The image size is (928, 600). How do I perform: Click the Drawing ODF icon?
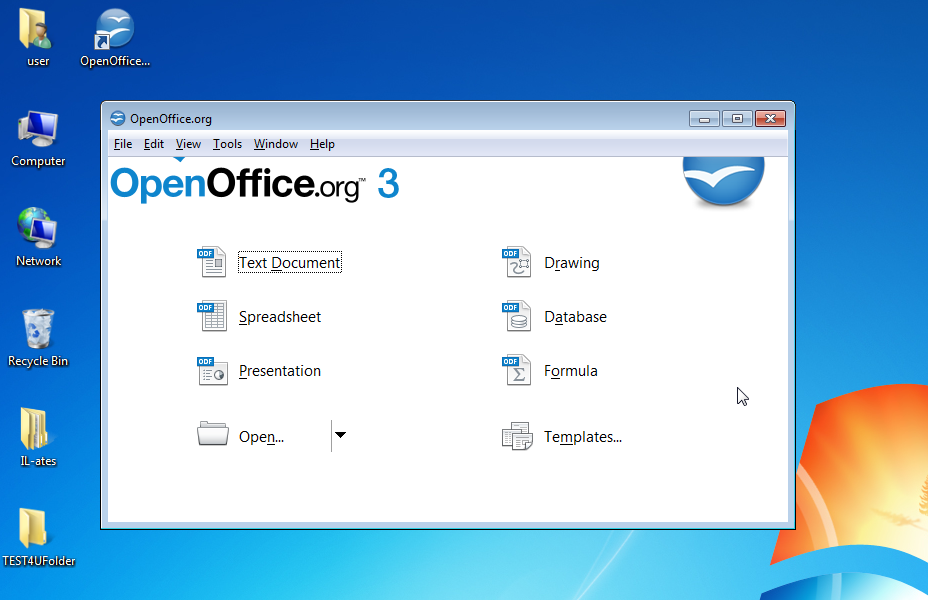click(517, 262)
